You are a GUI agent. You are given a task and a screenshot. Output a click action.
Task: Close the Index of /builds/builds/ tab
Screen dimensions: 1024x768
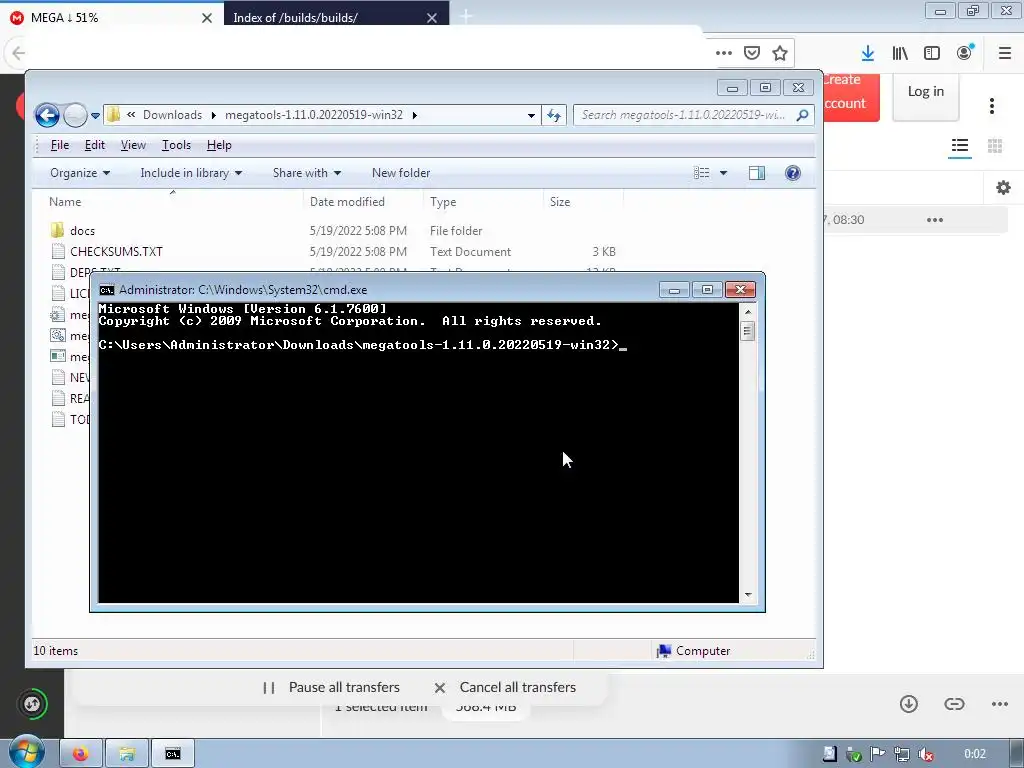[432, 18]
